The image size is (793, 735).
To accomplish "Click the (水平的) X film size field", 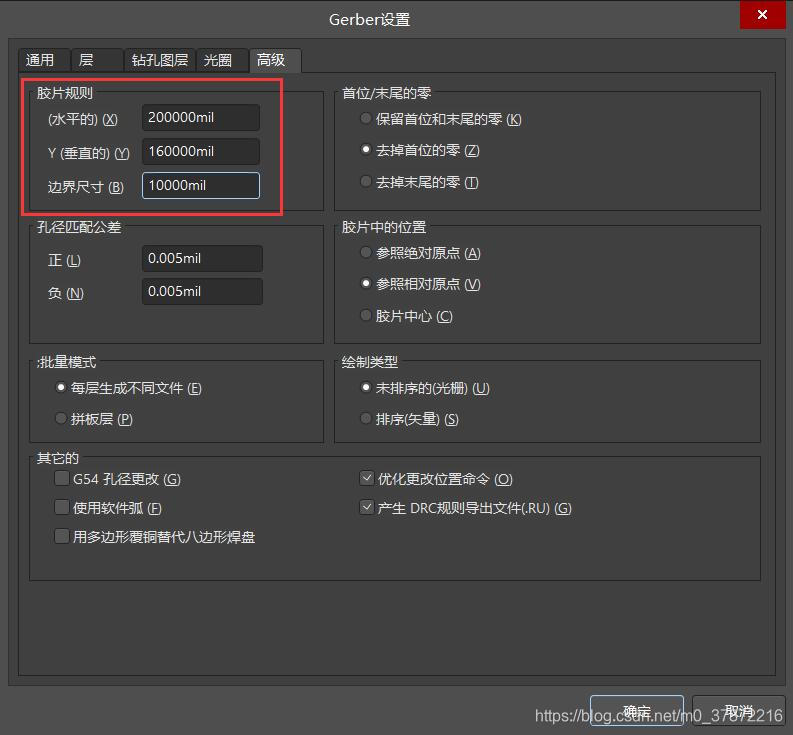I will [x=201, y=117].
